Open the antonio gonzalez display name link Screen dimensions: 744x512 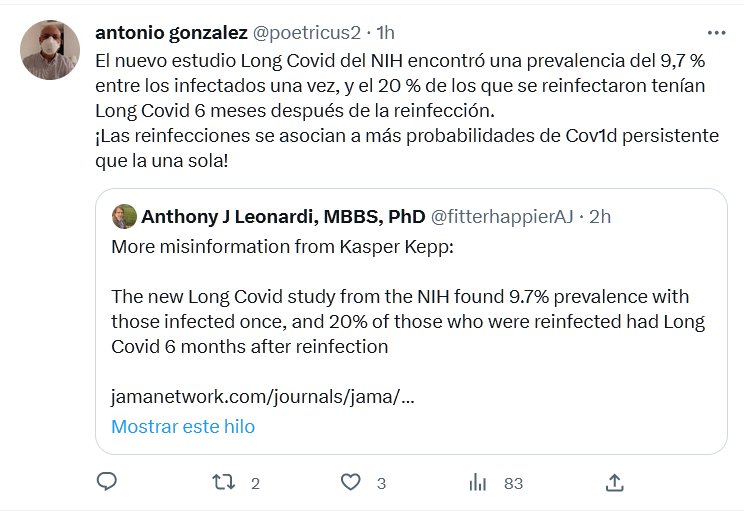(172, 33)
